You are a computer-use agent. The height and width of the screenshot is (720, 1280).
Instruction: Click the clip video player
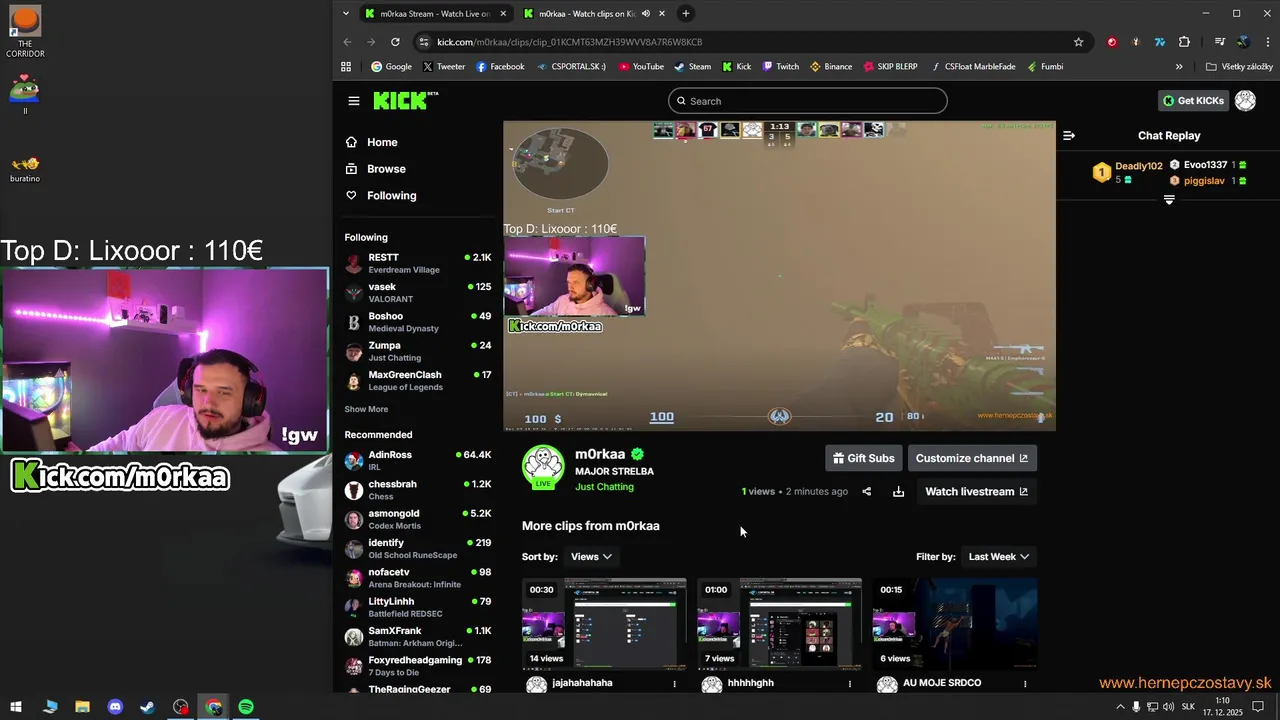779,276
